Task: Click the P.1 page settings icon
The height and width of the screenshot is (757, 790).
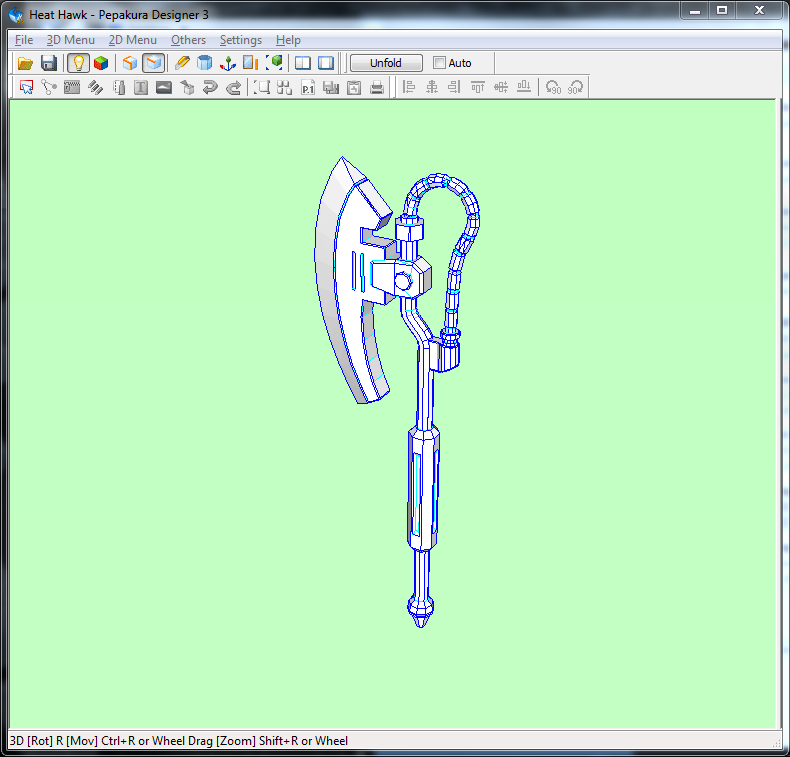Action: click(308, 87)
